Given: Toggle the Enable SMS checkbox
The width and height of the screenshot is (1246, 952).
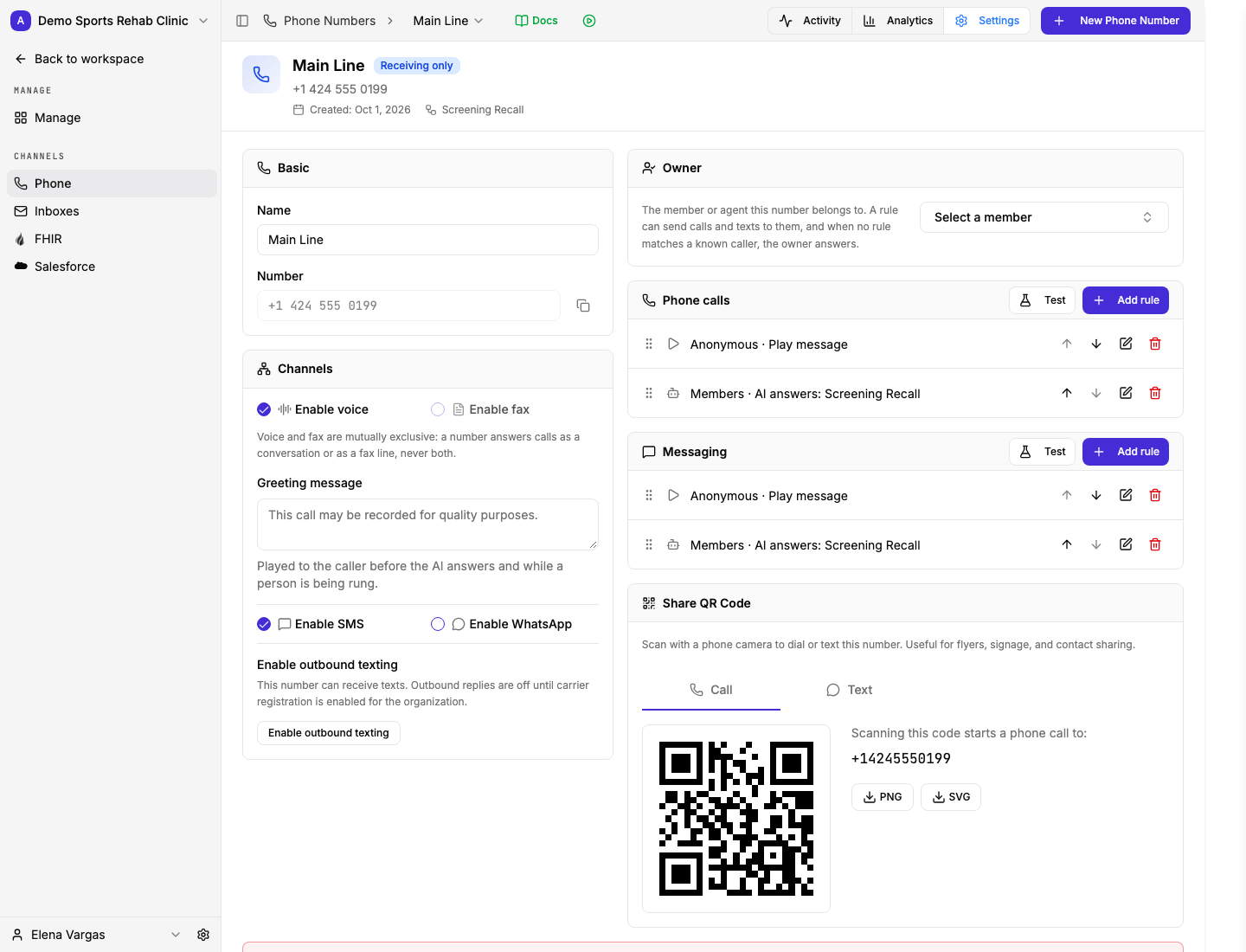Looking at the screenshot, I should 264,624.
